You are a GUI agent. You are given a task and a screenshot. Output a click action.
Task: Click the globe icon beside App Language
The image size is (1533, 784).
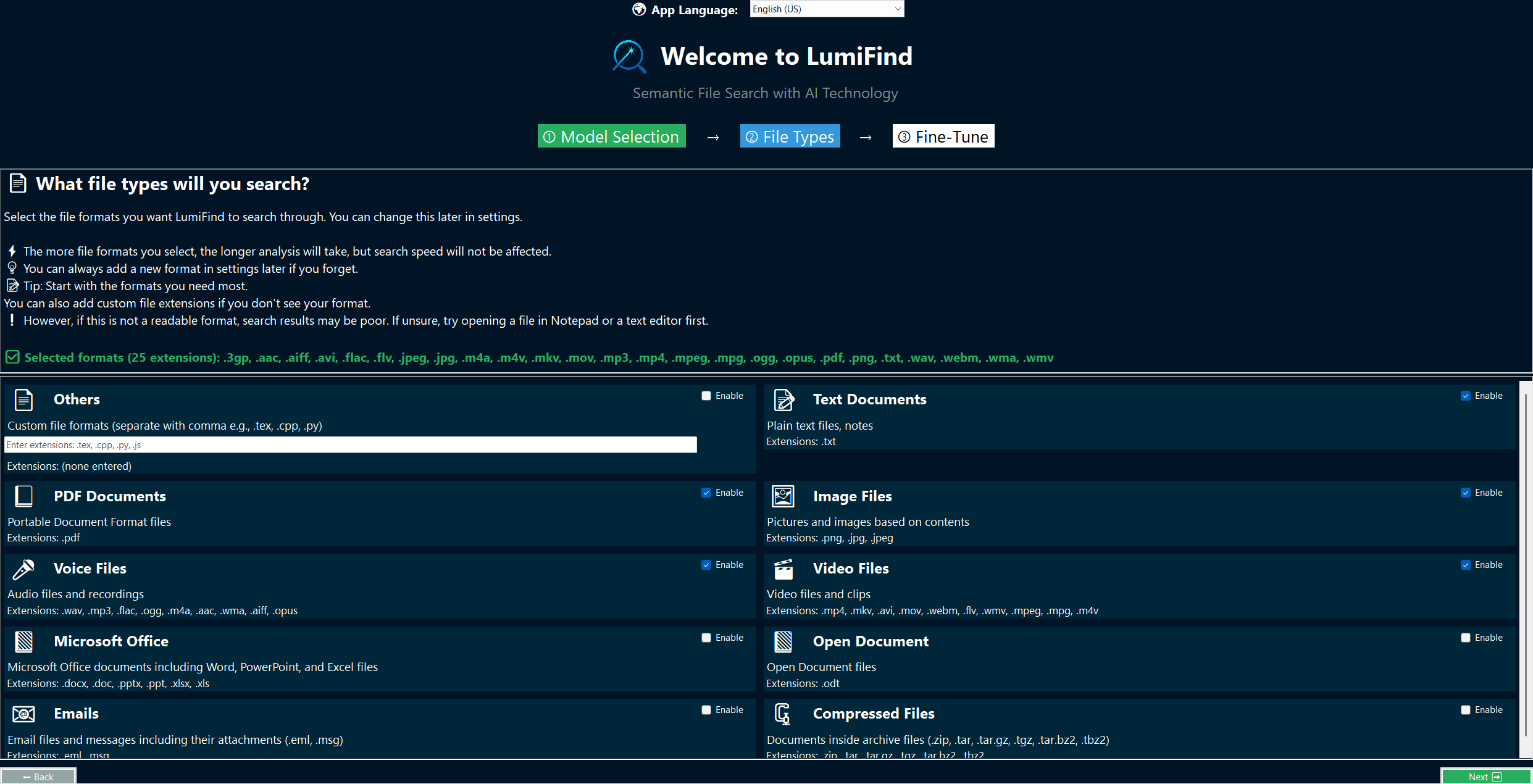[x=639, y=9]
